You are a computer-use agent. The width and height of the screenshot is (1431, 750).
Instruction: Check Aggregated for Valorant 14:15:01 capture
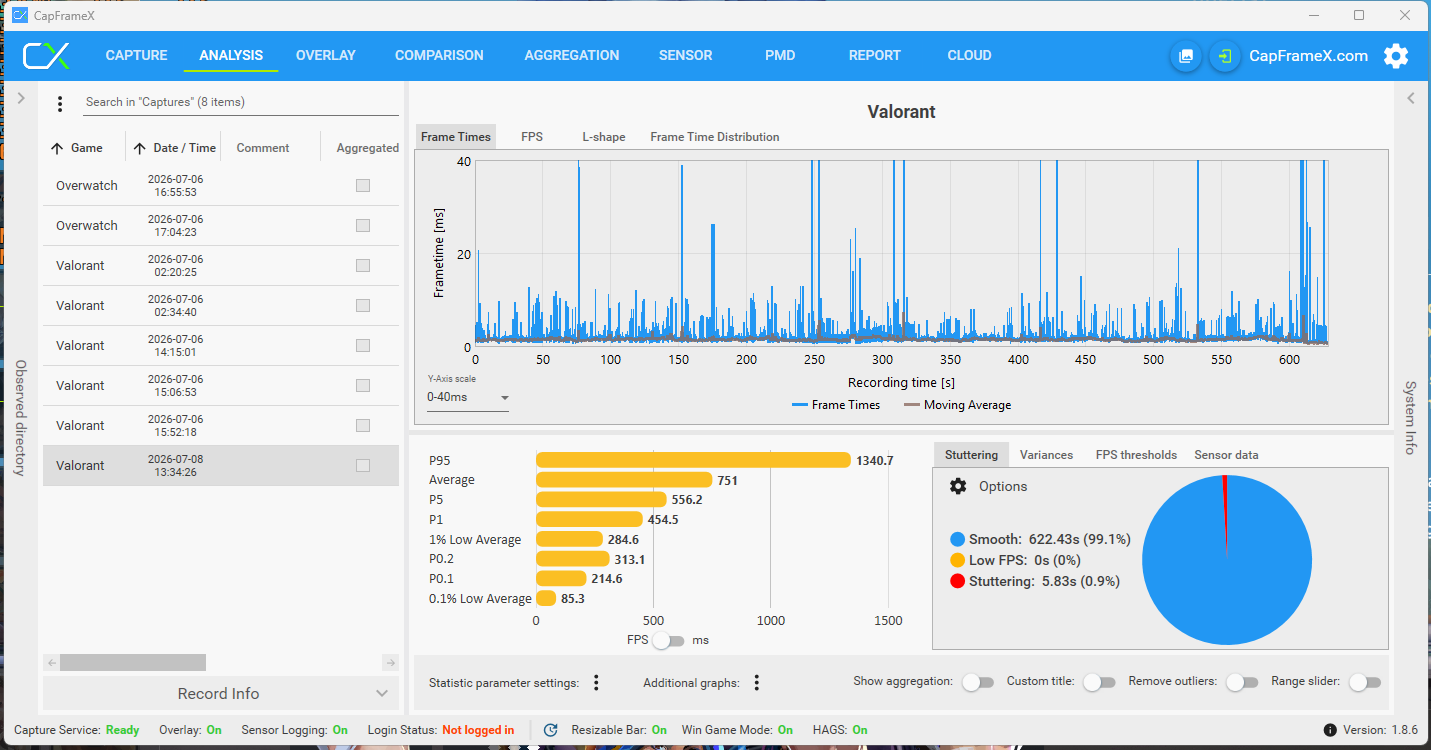coord(363,346)
